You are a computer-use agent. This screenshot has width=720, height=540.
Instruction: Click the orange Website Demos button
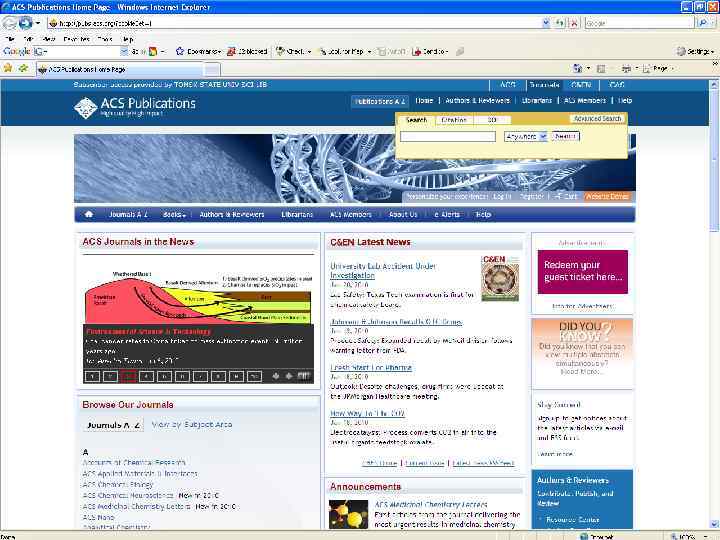tap(607, 197)
